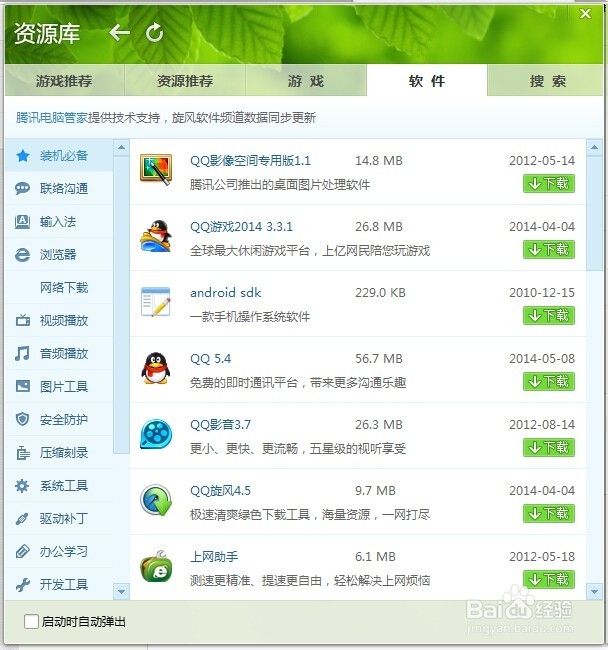The height and width of the screenshot is (650, 608).
Task: Select the 装机必备 category
Action: pos(59,156)
